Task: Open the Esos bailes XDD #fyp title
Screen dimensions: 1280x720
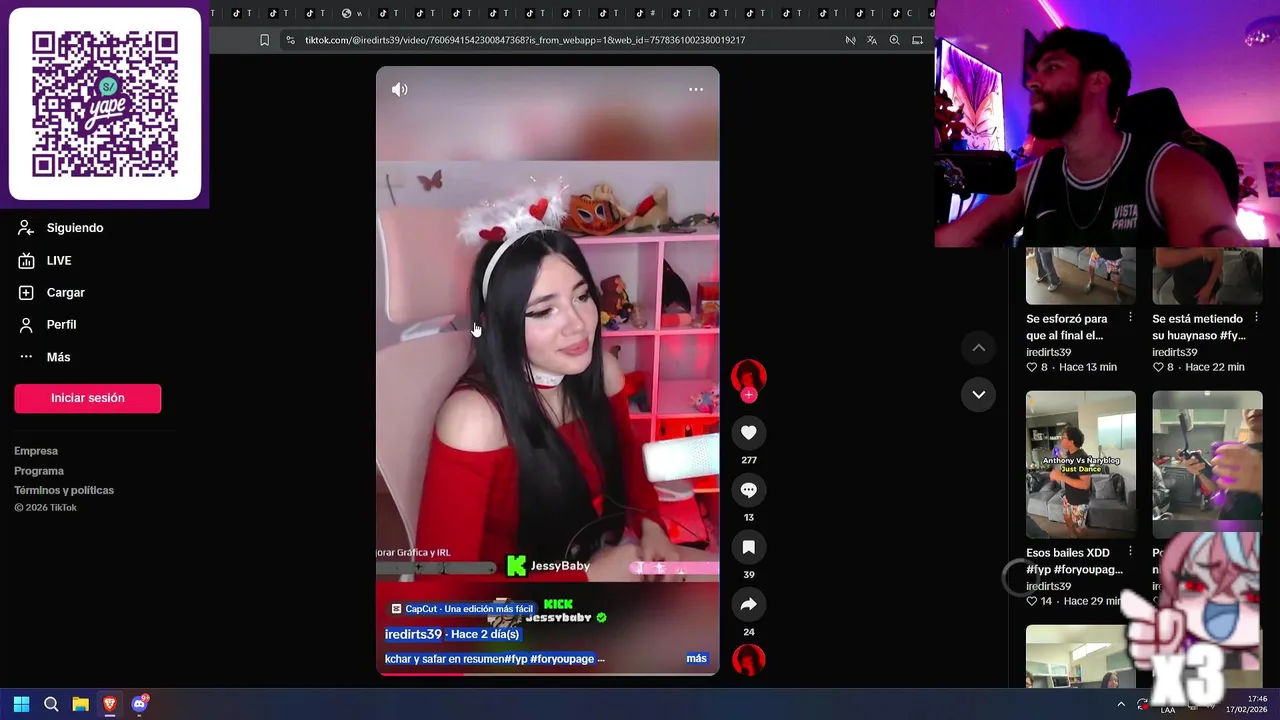Action: 1074,561
